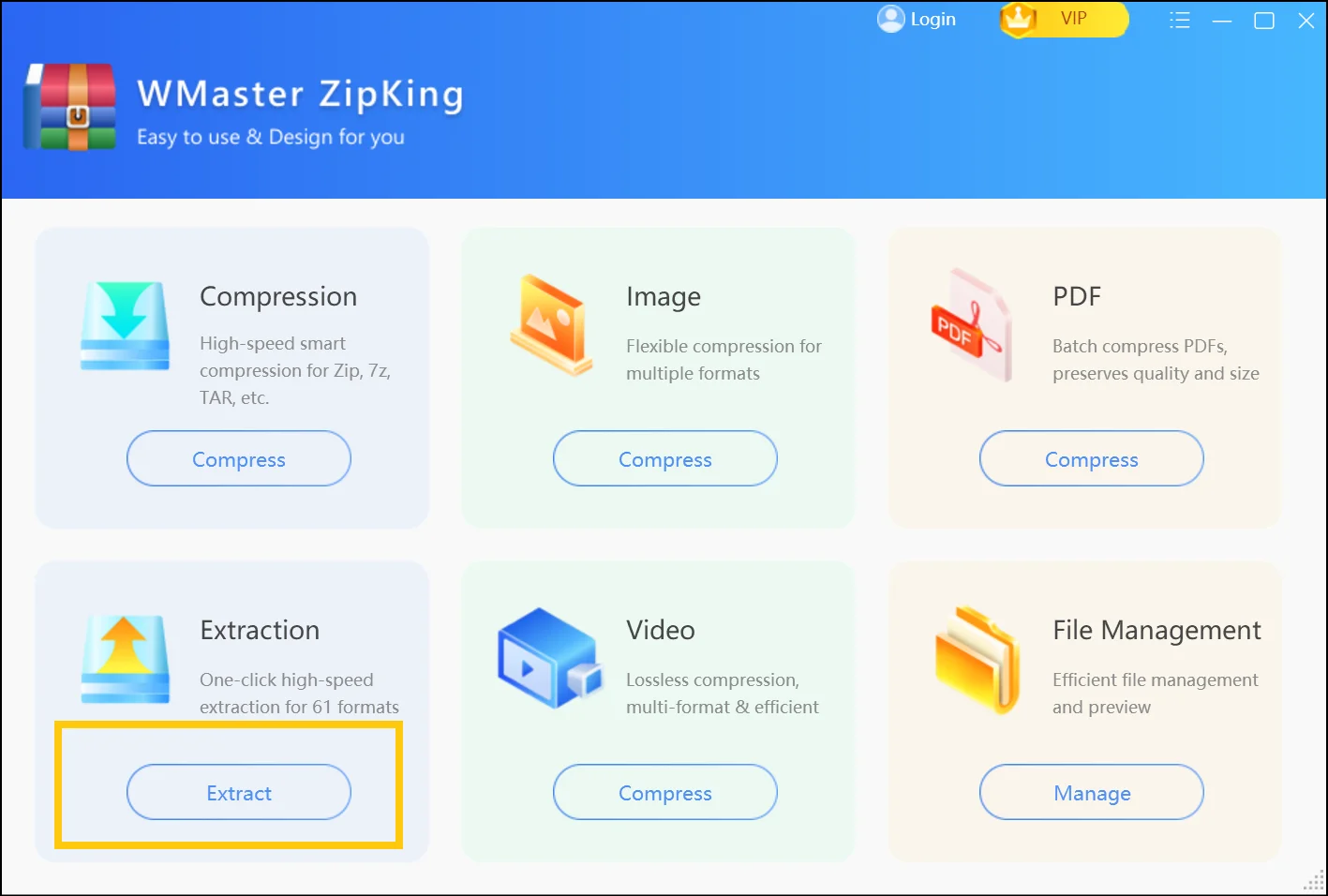This screenshot has height=896, width=1328.
Task: Click "Flexible compression for multiple formats" text
Action: 724,359
